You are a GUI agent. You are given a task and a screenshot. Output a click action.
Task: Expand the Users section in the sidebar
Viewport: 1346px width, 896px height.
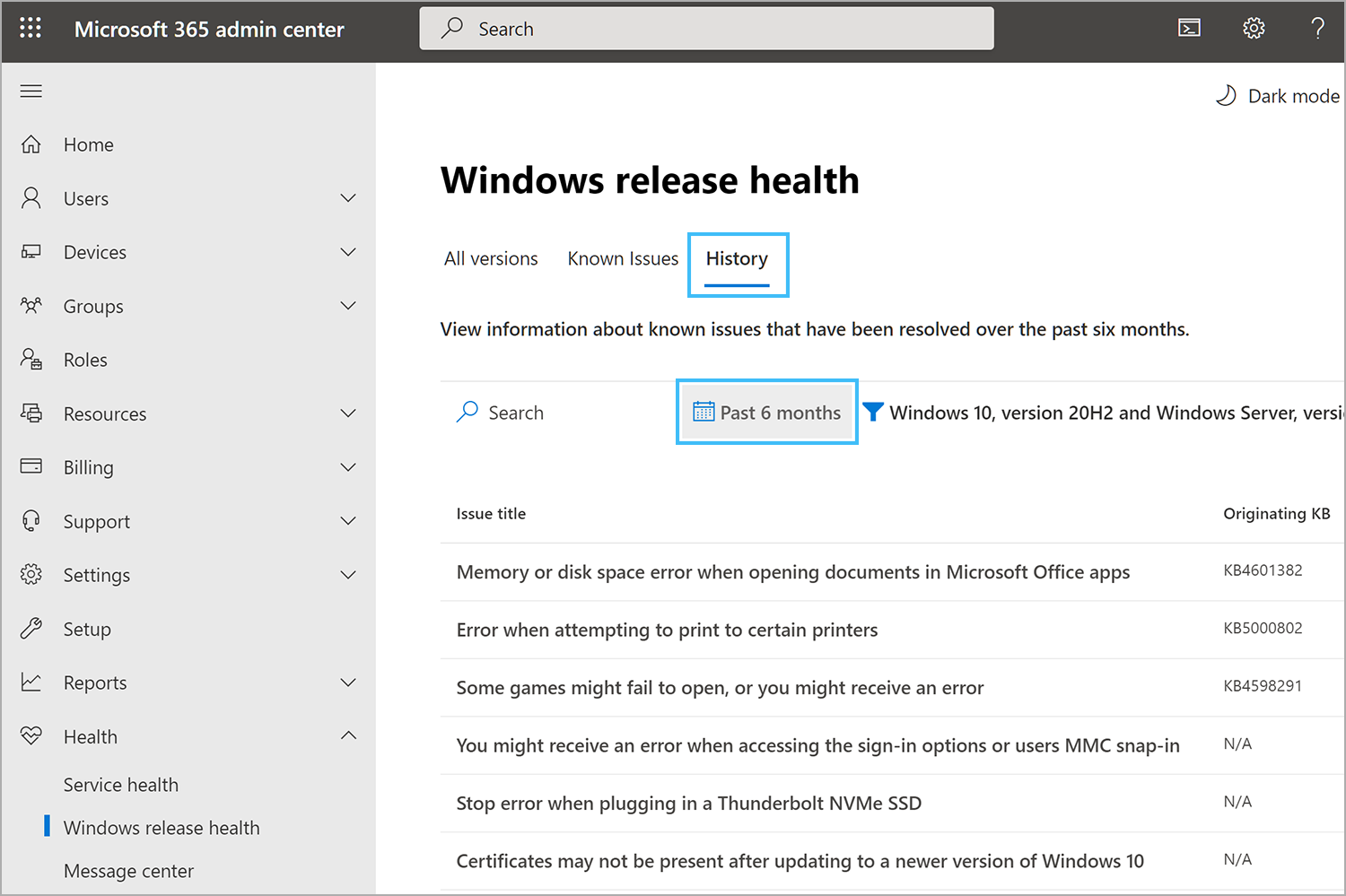(x=348, y=197)
